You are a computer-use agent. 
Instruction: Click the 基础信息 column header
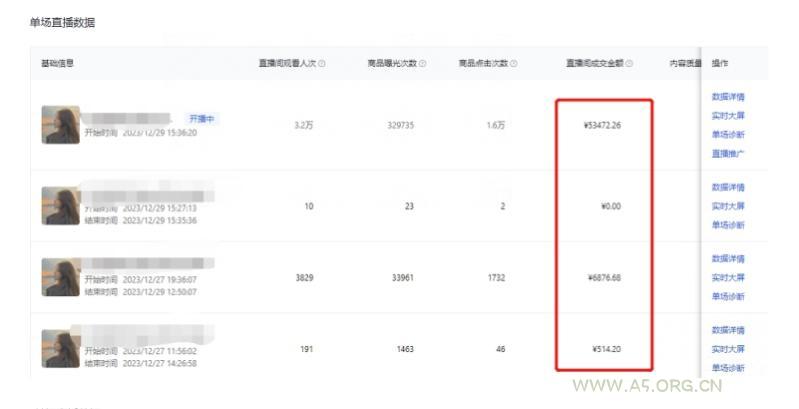[x=58, y=63]
